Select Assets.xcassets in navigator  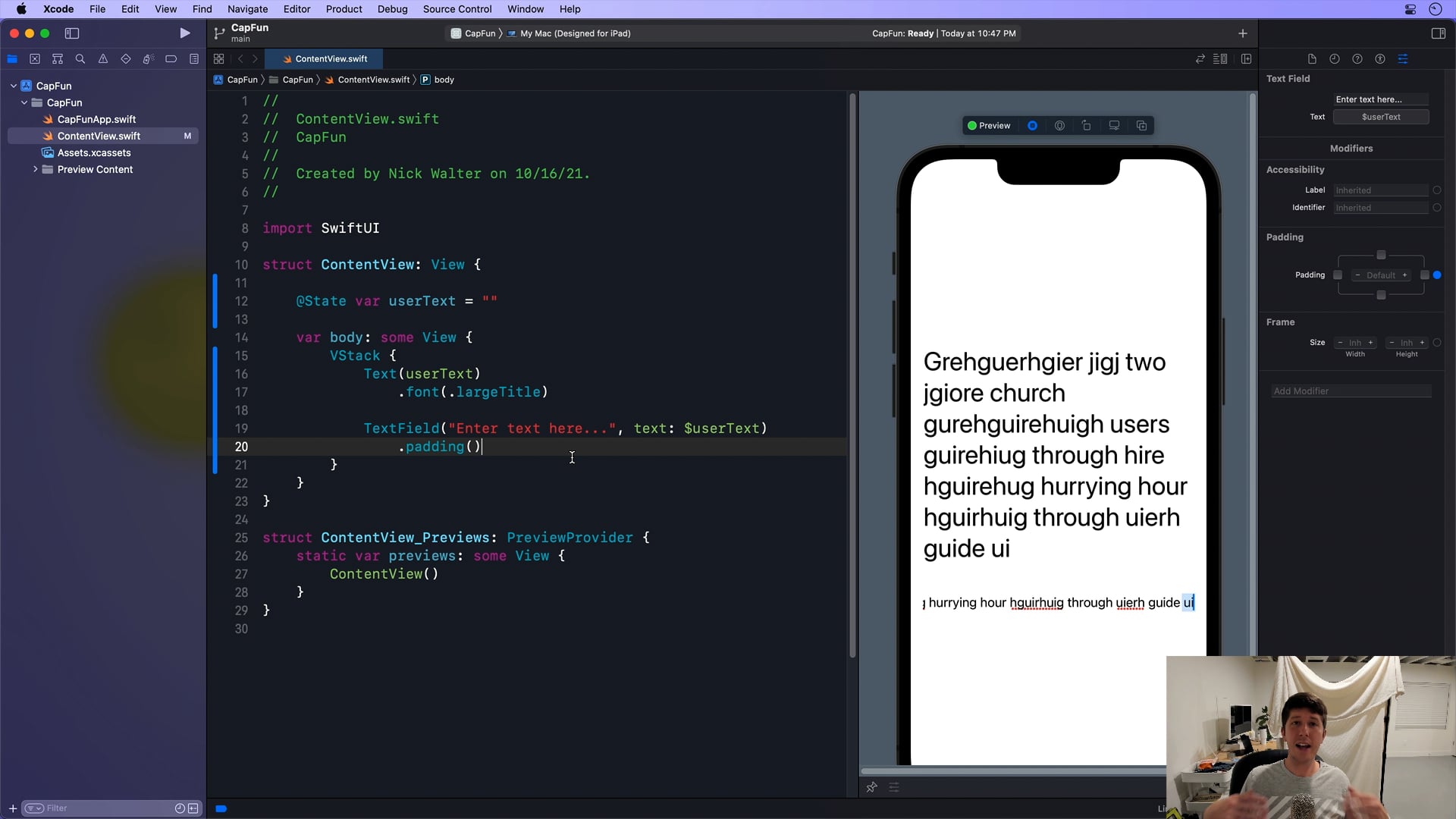click(94, 152)
